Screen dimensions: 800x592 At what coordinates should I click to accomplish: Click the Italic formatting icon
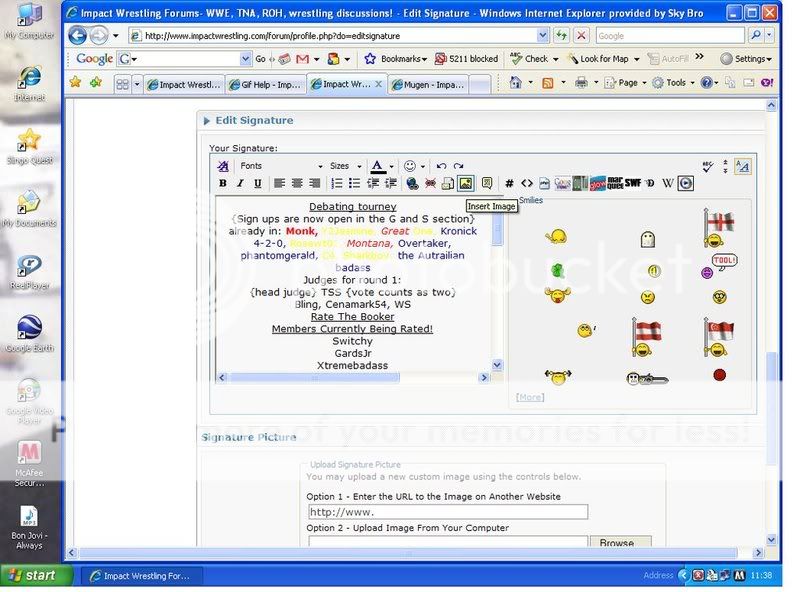point(240,184)
